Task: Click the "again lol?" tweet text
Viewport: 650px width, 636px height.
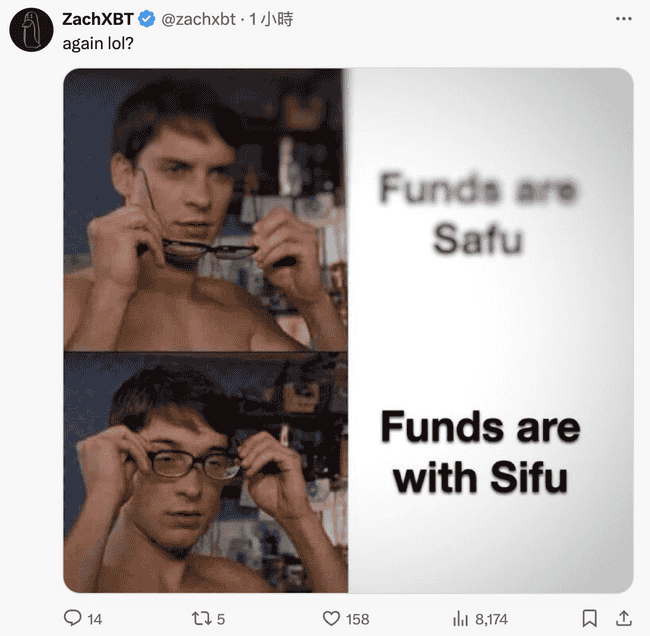Action: (x=98, y=44)
